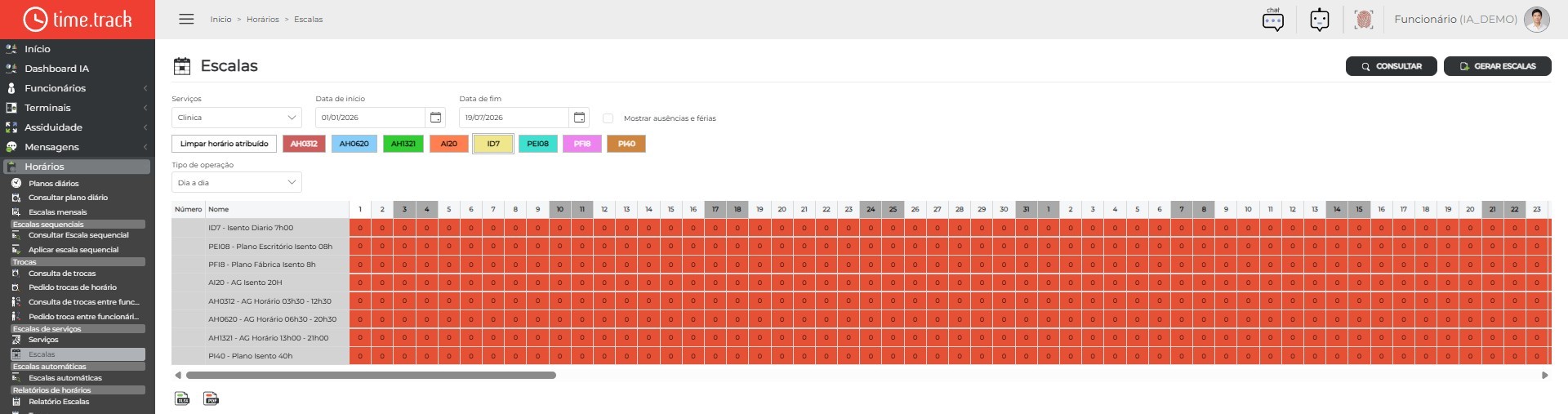Click the horizontal scrollbar under the table
This screenshot has height=414, width=1568.
coord(371,376)
